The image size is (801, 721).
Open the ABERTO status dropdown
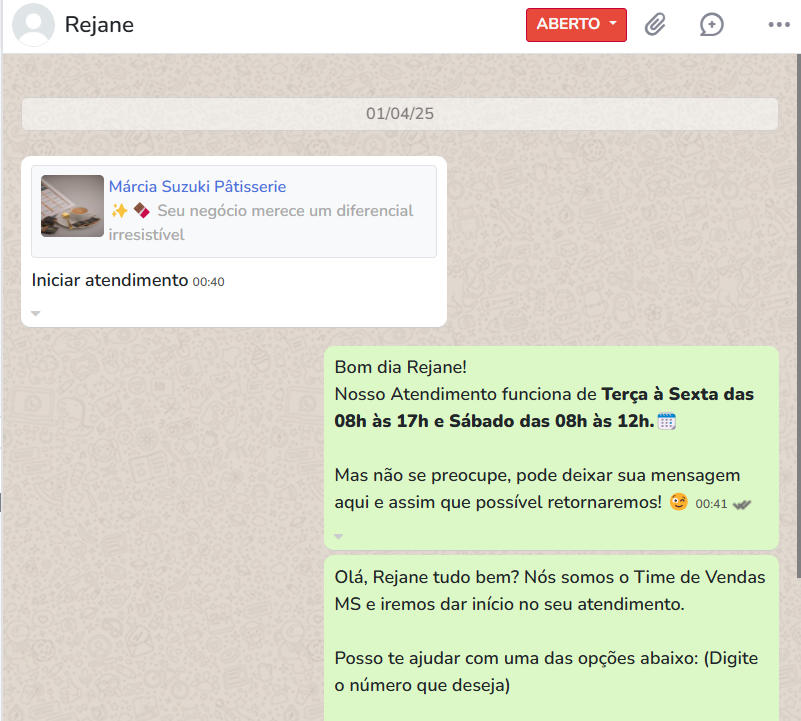pos(576,25)
